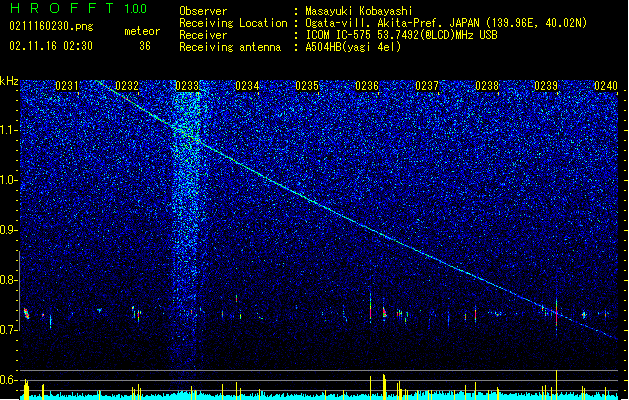Click the 0234 time marker

click(247, 86)
